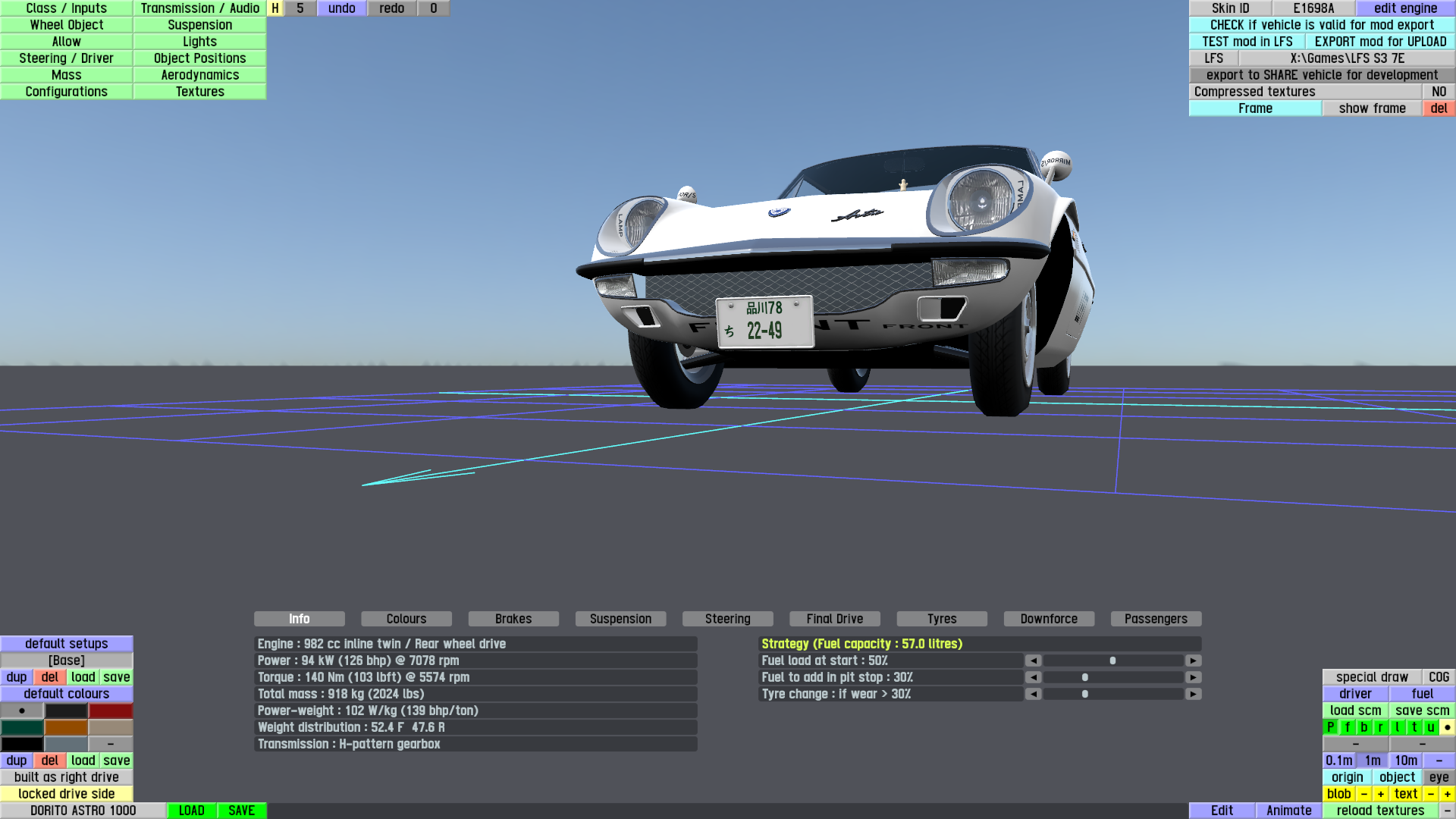Switch to the Brakes tab
Screen dimensions: 1456x819
pyautogui.click(x=513, y=619)
